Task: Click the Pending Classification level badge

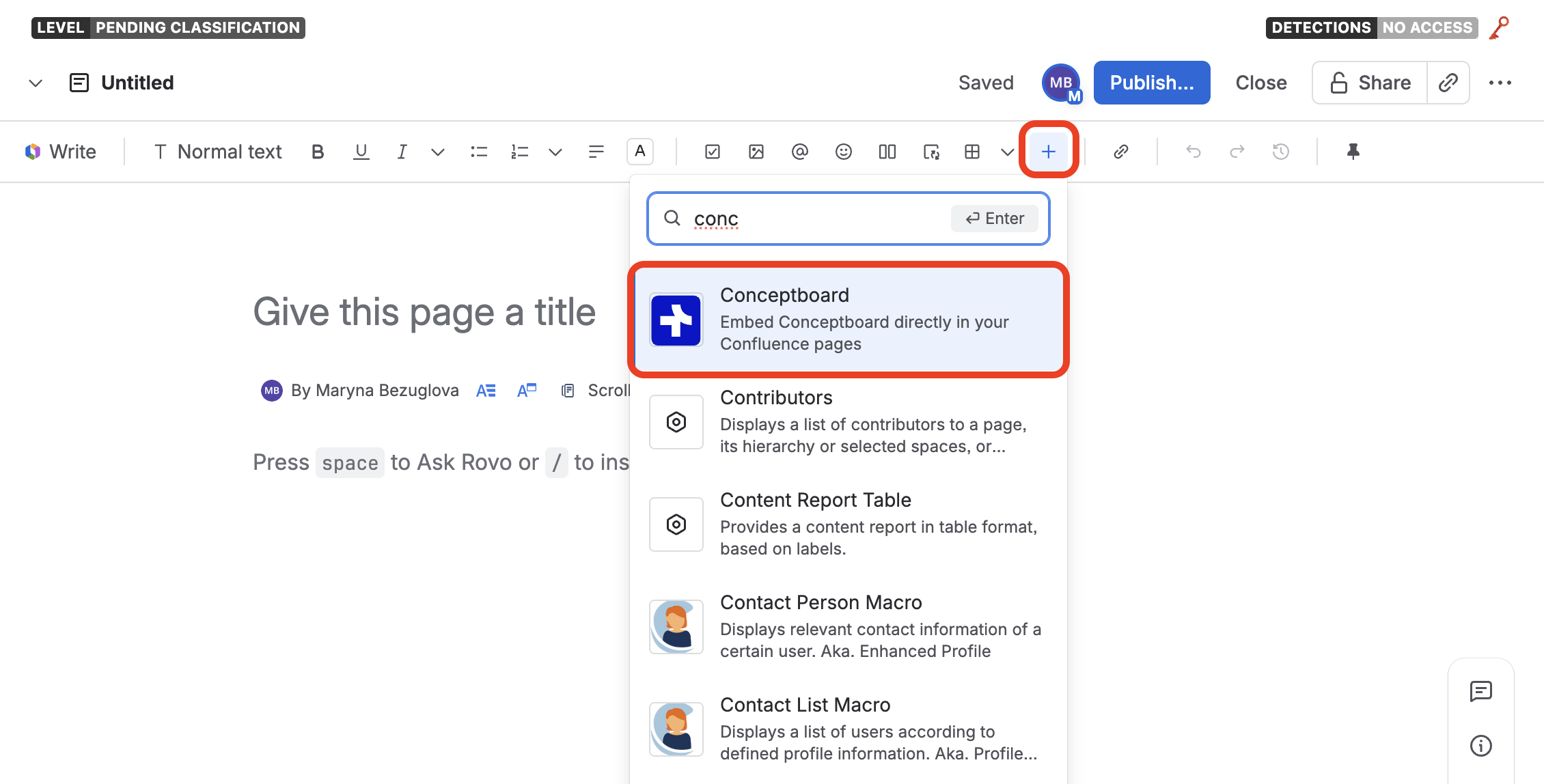Action: point(168,27)
